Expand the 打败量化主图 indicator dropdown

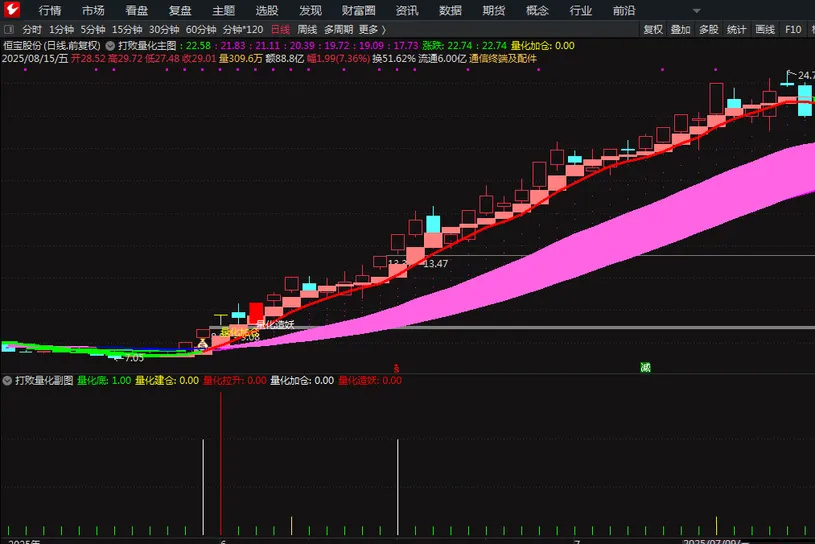(x=110, y=46)
